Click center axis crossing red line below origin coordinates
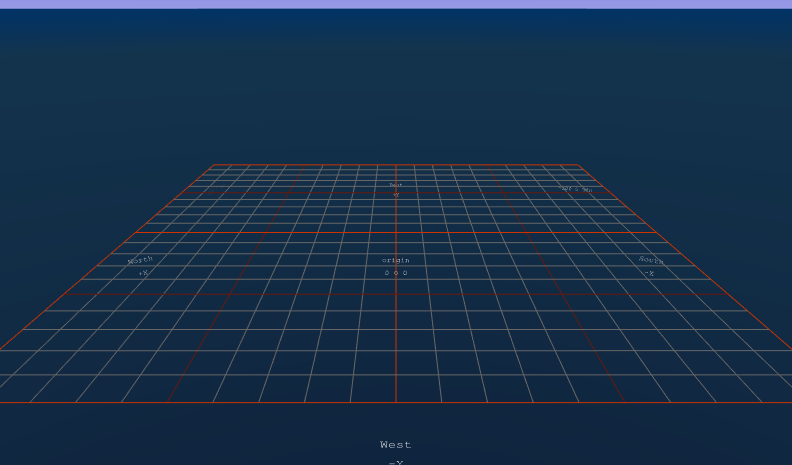Viewport: 792px width, 465px height. (396, 294)
